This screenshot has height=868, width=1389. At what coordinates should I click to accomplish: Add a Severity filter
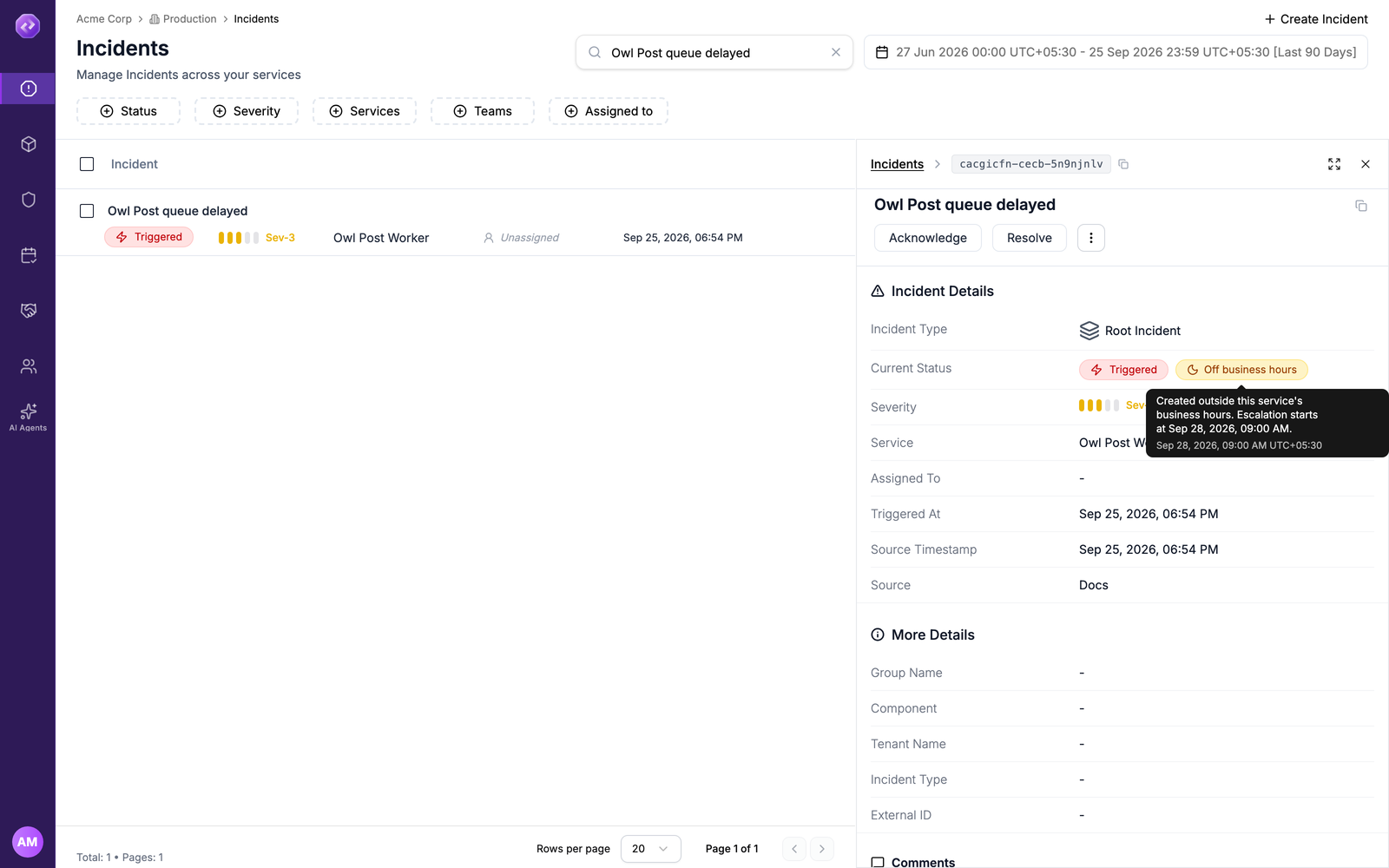pos(247,111)
